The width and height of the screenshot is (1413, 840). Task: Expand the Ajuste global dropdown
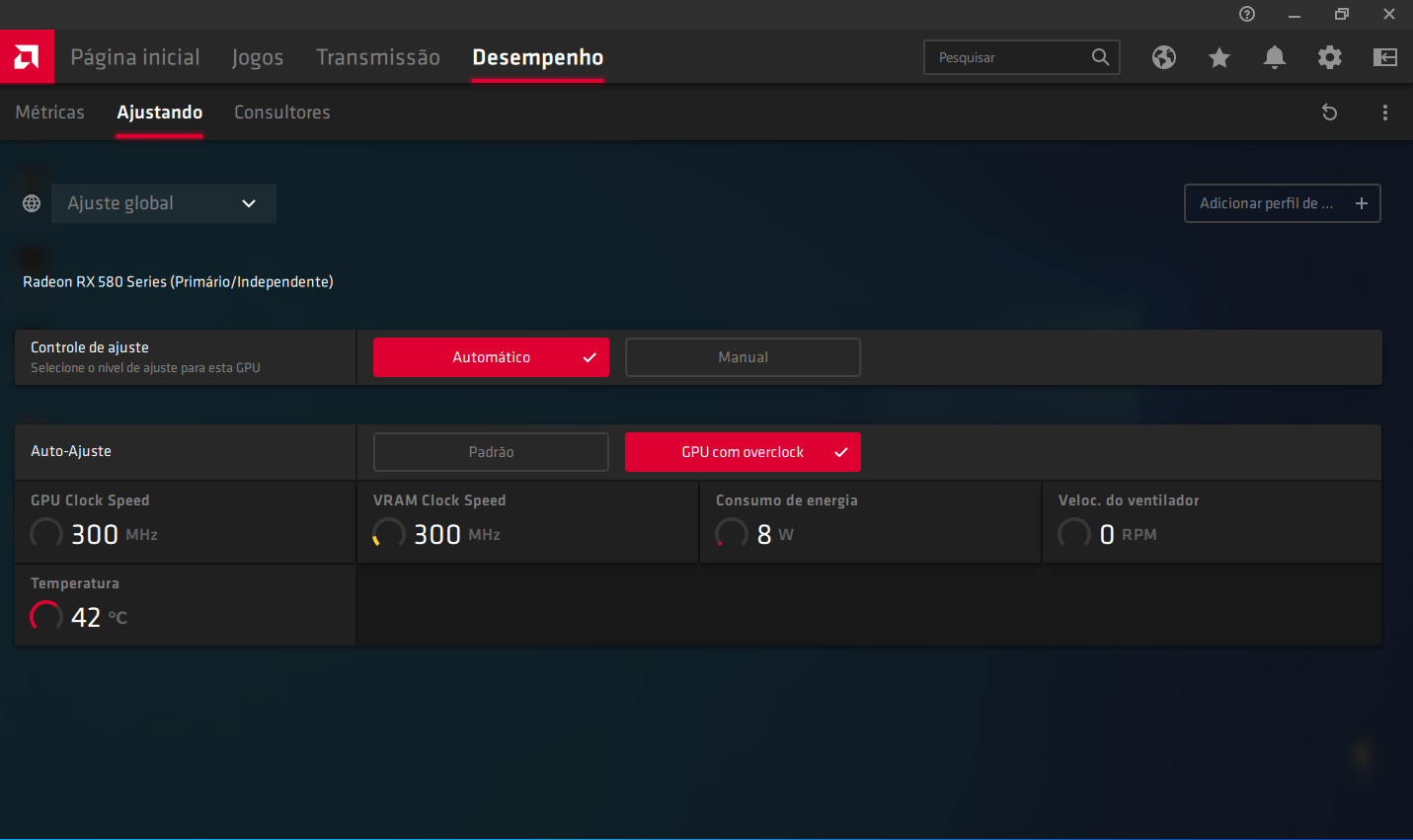click(164, 203)
